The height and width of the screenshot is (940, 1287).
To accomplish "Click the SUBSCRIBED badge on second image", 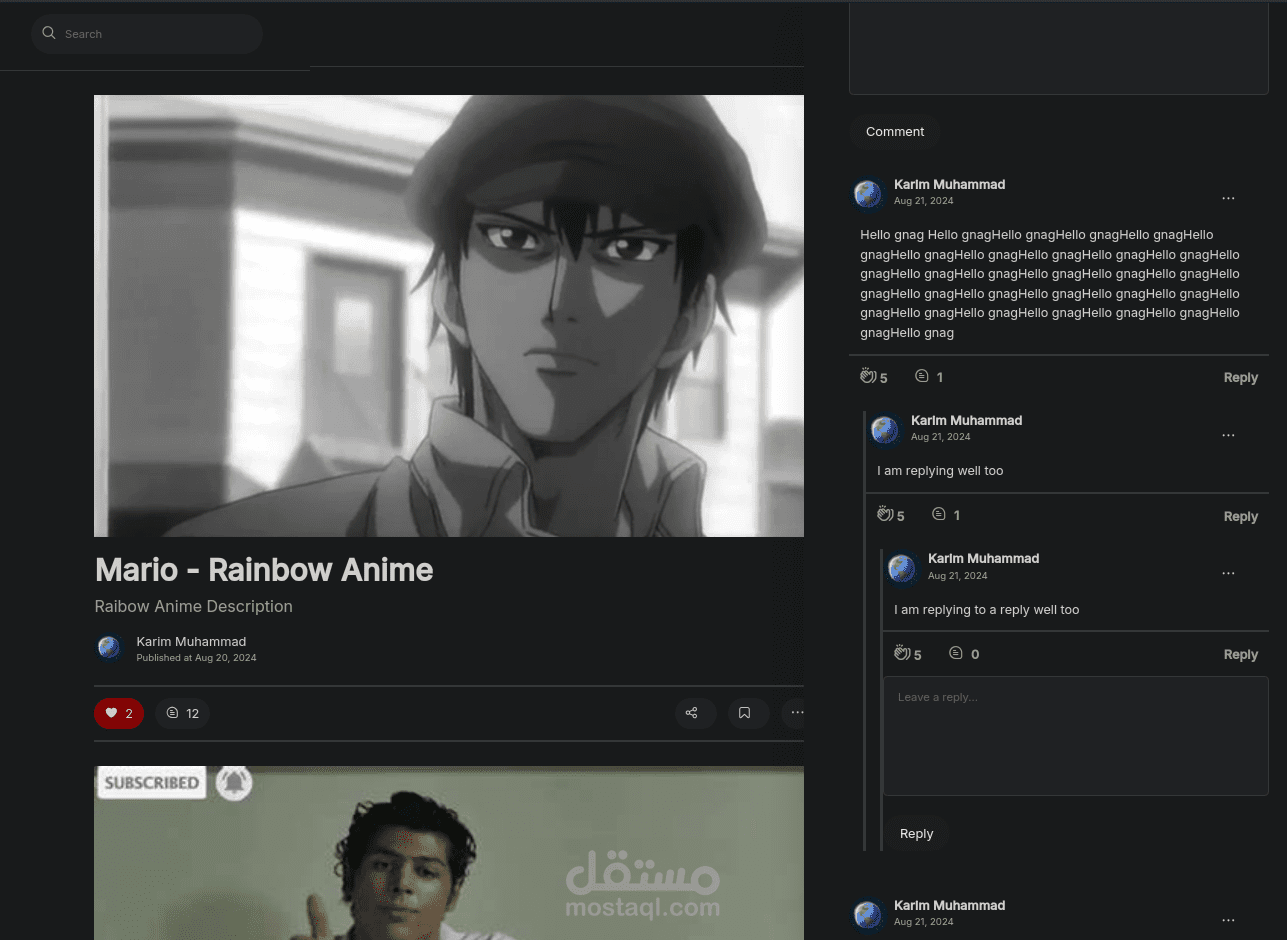I will tap(152, 782).
